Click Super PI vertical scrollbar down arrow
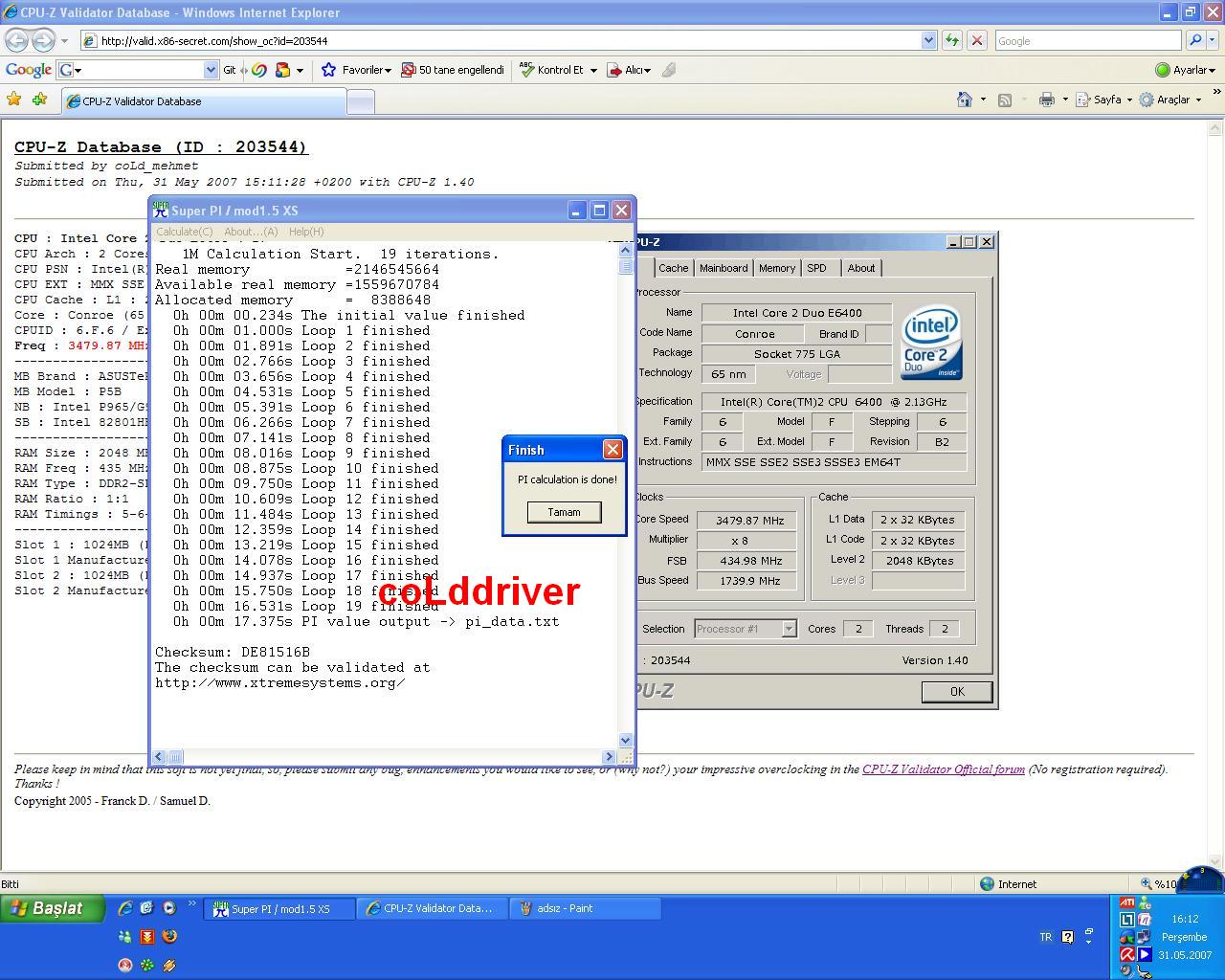1225x980 pixels. 626,740
